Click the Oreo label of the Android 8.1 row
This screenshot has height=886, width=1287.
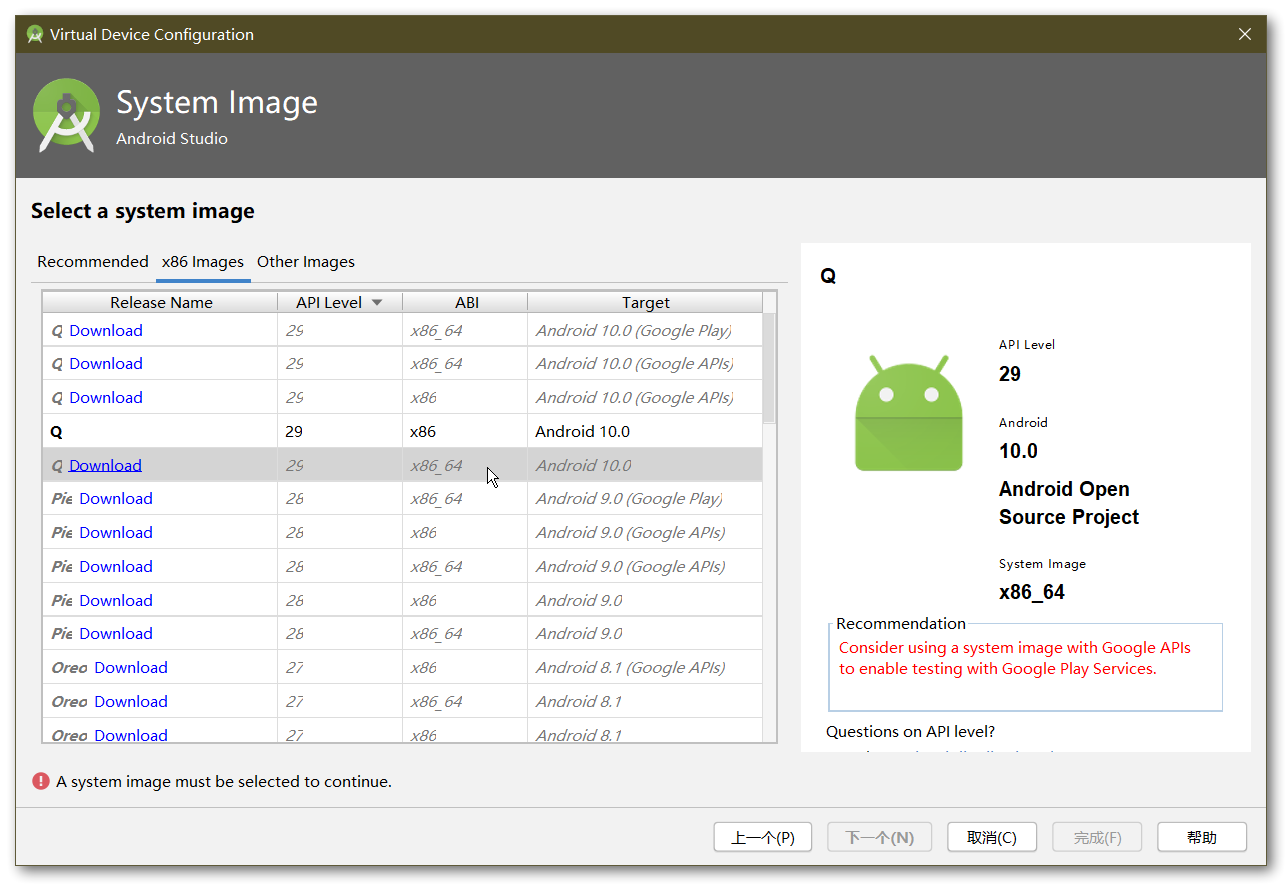pos(69,701)
